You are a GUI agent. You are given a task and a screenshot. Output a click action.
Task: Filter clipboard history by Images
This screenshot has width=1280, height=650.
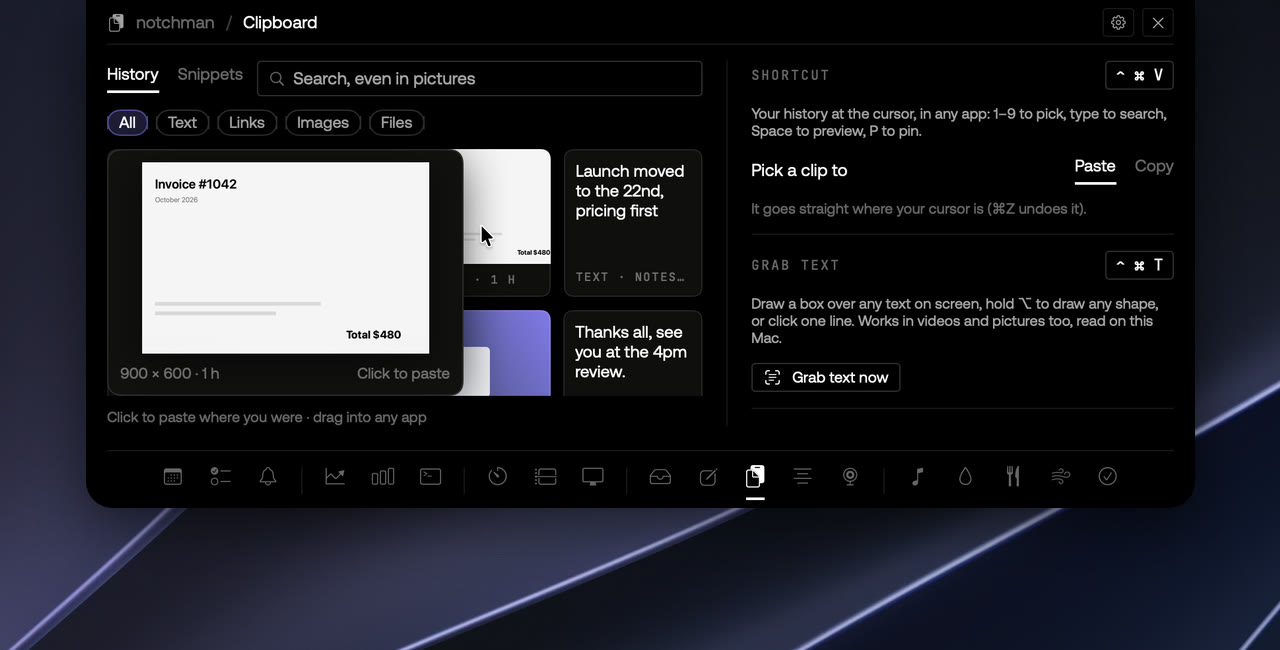(323, 123)
